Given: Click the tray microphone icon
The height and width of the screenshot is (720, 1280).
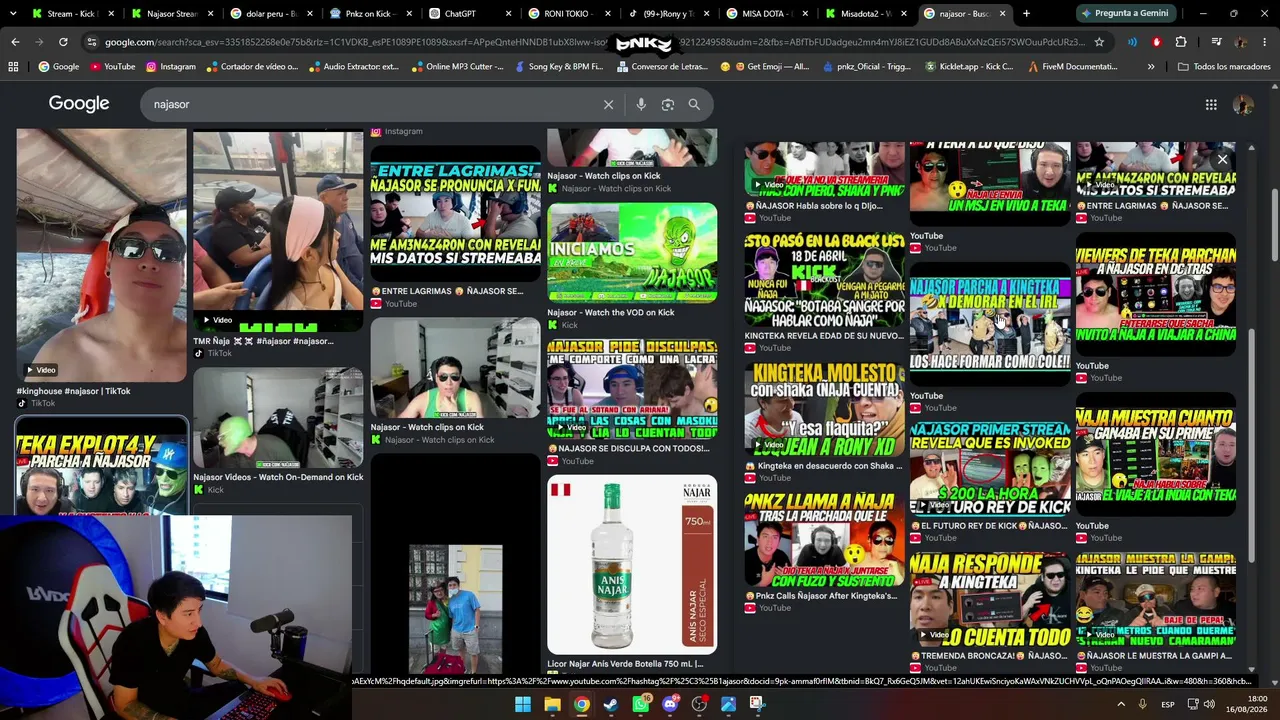Looking at the screenshot, I should pos(1143,704).
